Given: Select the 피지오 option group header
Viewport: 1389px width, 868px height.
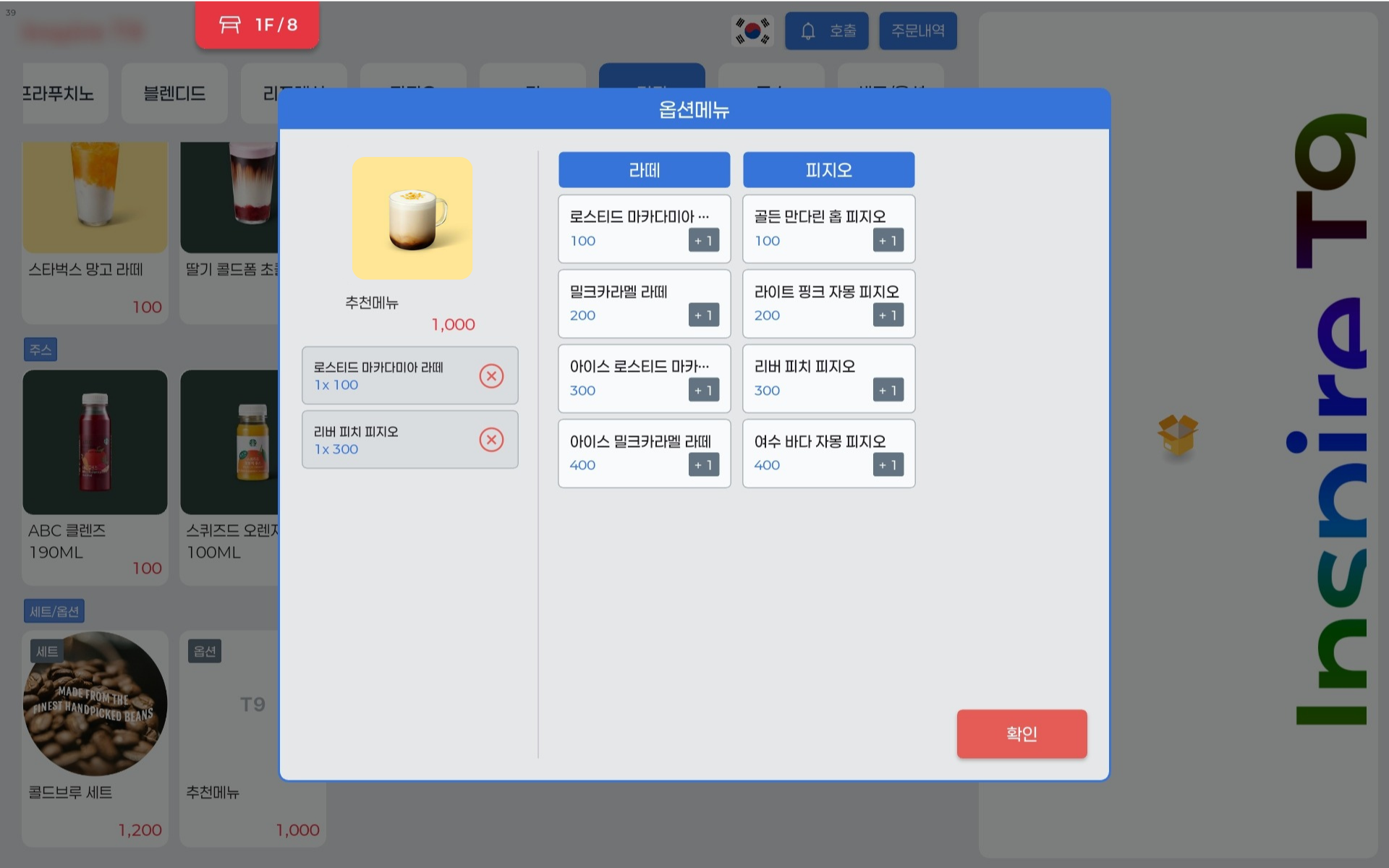Looking at the screenshot, I should (828, 170).
